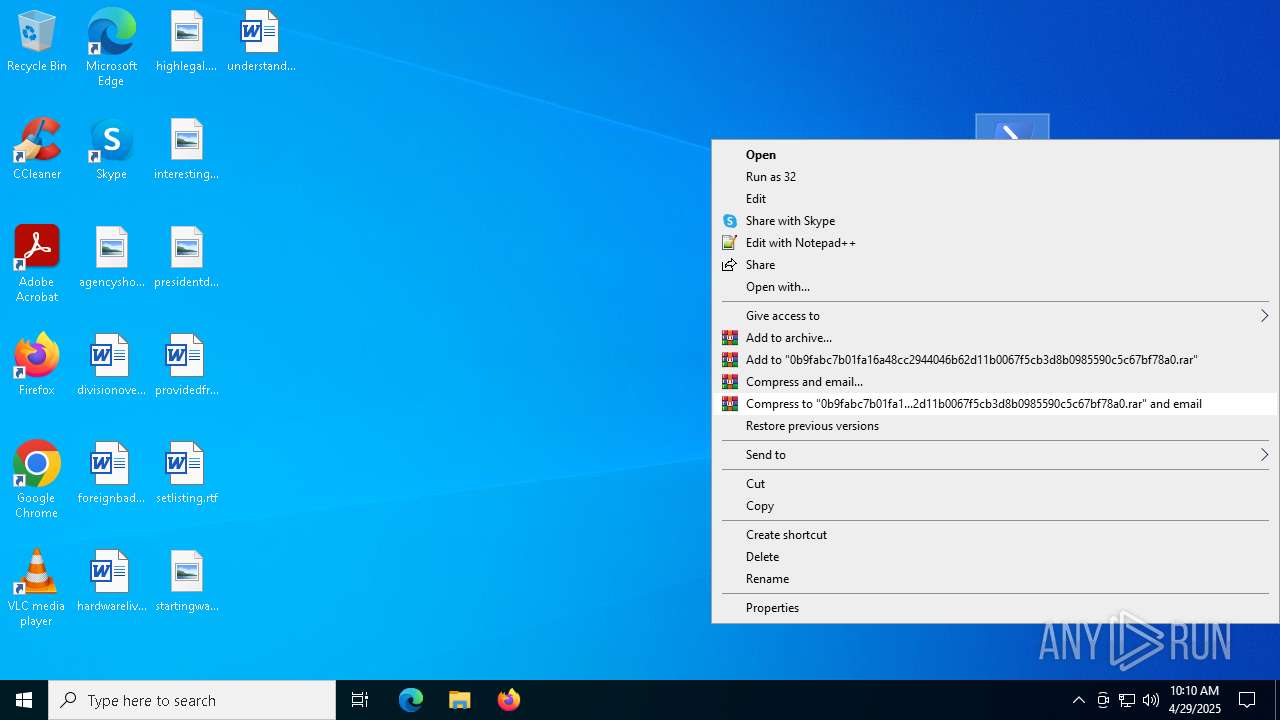The width and height of the screenshot is (1280, 720).
Task: Open Firefox from the taskbar
Action: click(x=509, y=700)
